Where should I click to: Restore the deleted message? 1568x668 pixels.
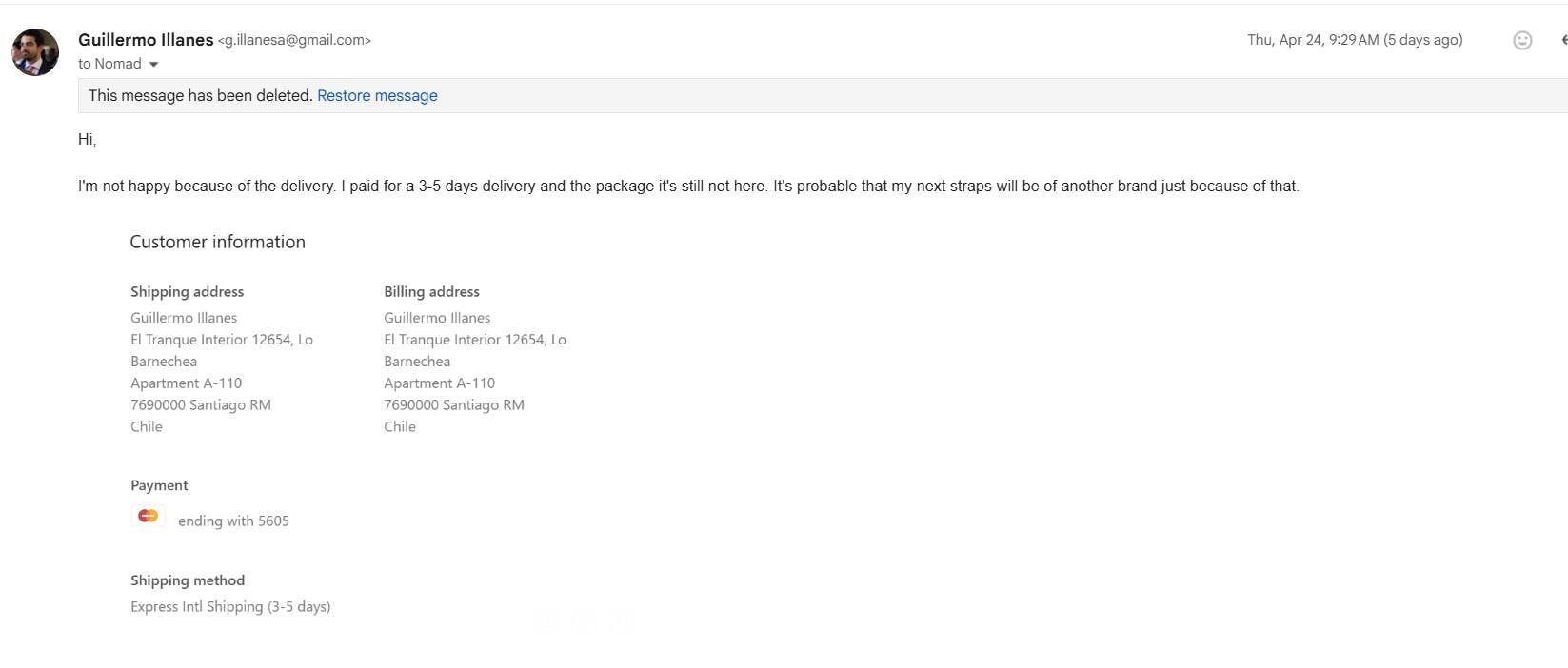(377, 96)
